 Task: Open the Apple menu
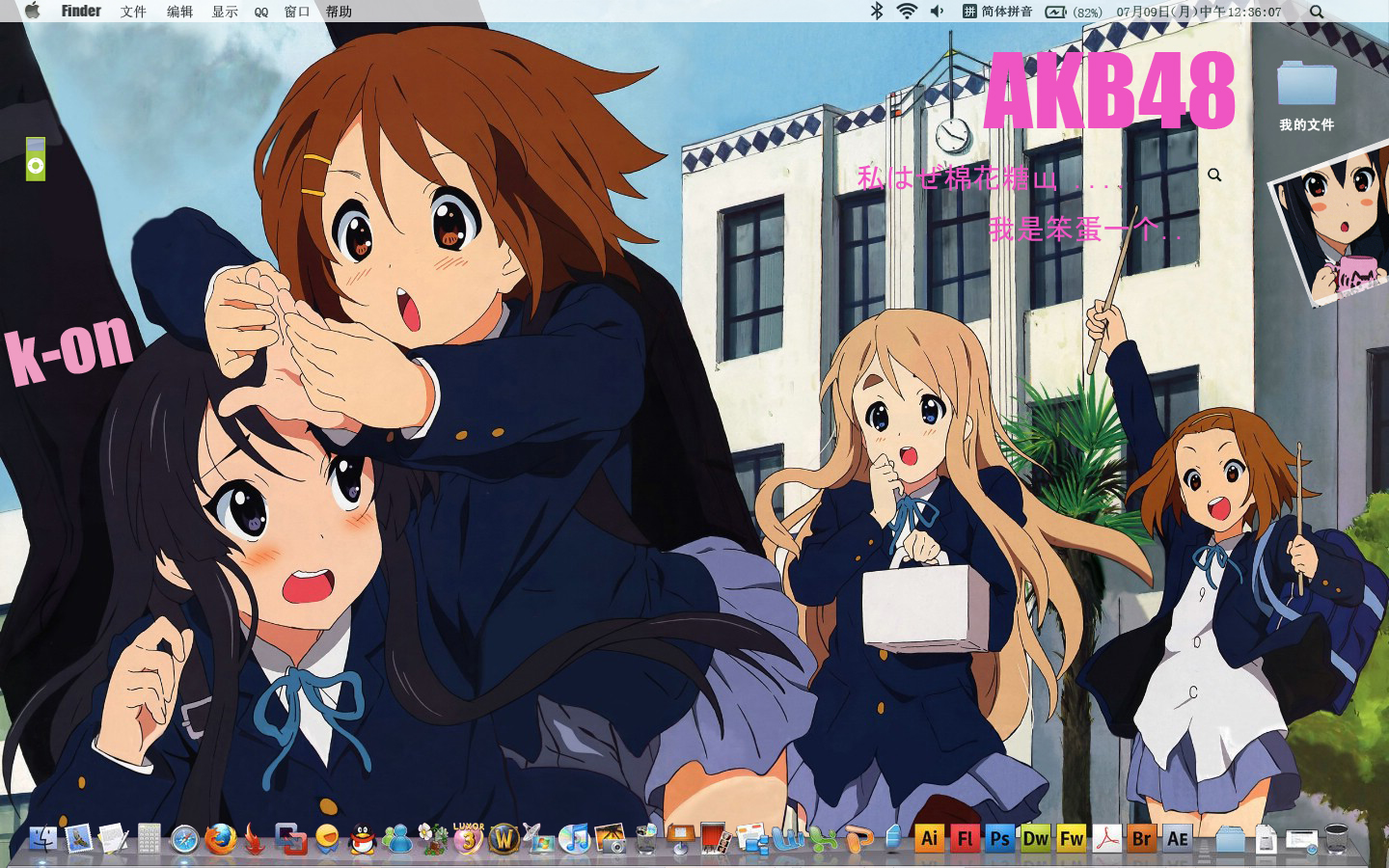pyautogui.click(x=32, y=11)
